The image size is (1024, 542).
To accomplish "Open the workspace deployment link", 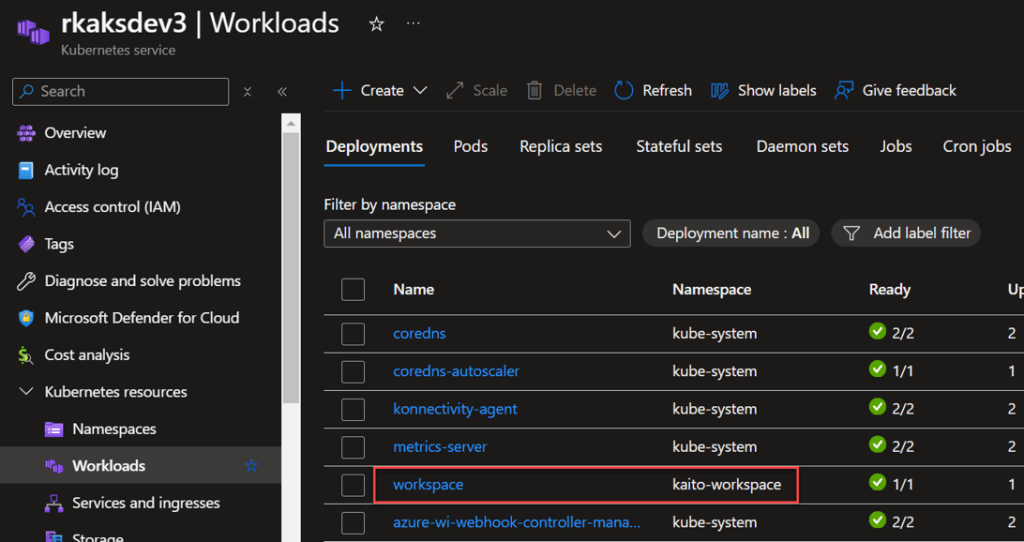I will (x=428, y=485).
